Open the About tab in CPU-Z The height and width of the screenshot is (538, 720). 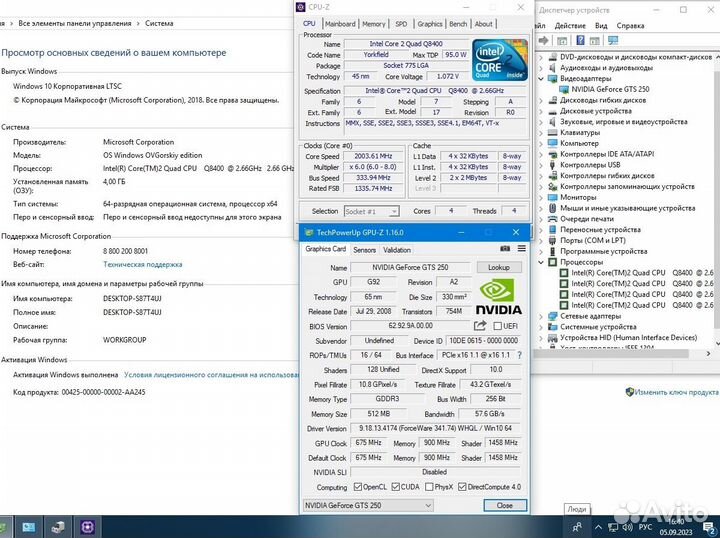[483, 24]
